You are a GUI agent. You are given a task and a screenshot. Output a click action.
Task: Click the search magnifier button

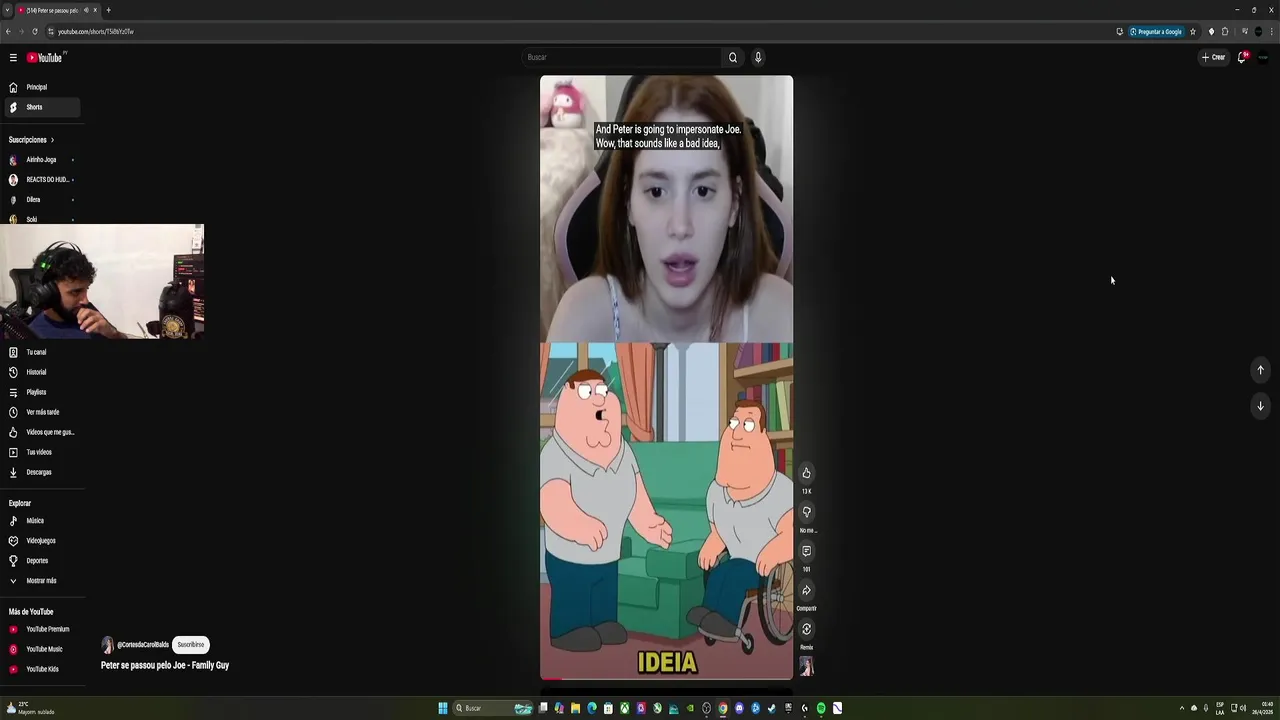tap(733, 57)
